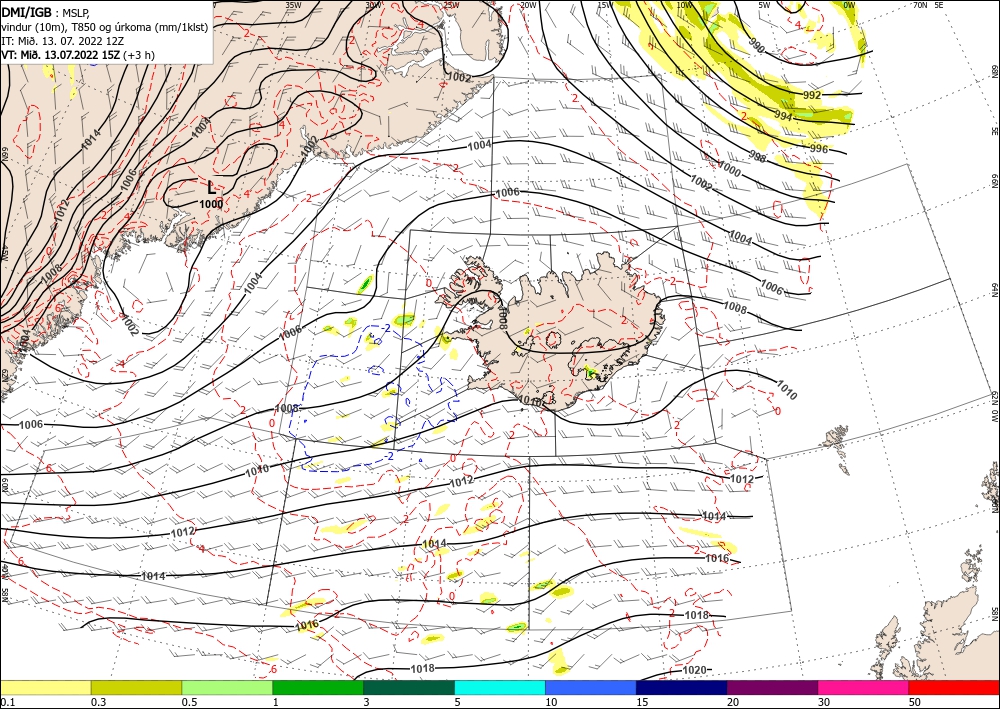Click the 'IT: Mið. 13. 07. 2022 12Z' line
Viewport: 1000px width, 709px height.
(x=62, y=41)
